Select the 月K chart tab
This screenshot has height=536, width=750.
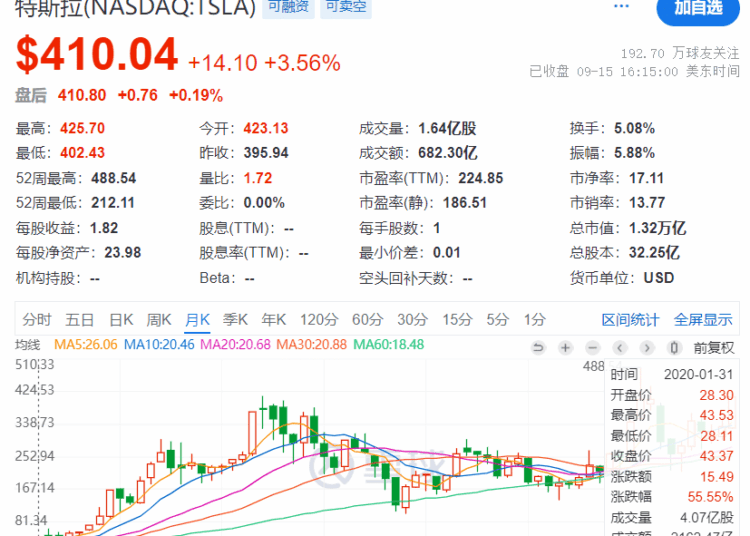198,320
